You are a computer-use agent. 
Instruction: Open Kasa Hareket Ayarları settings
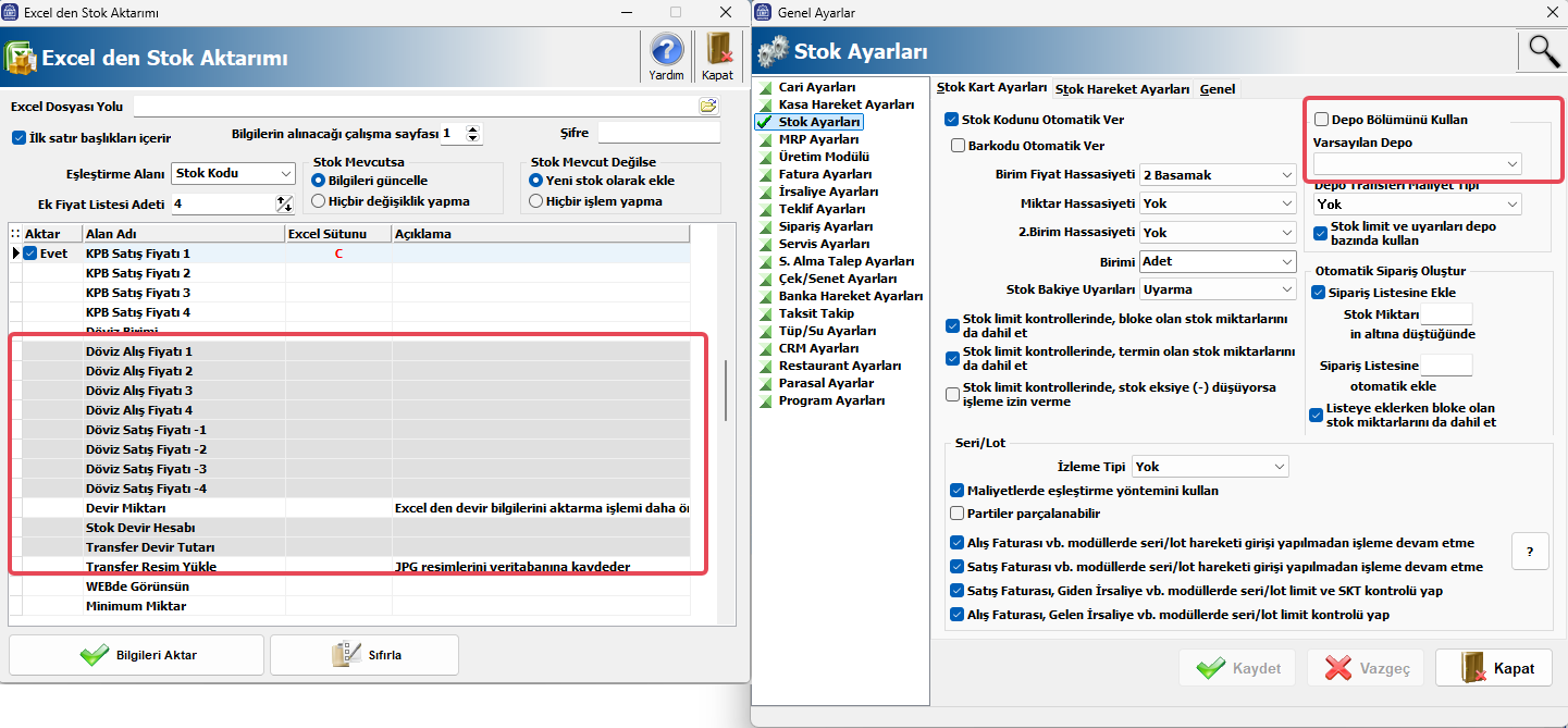tap(846, 104)
